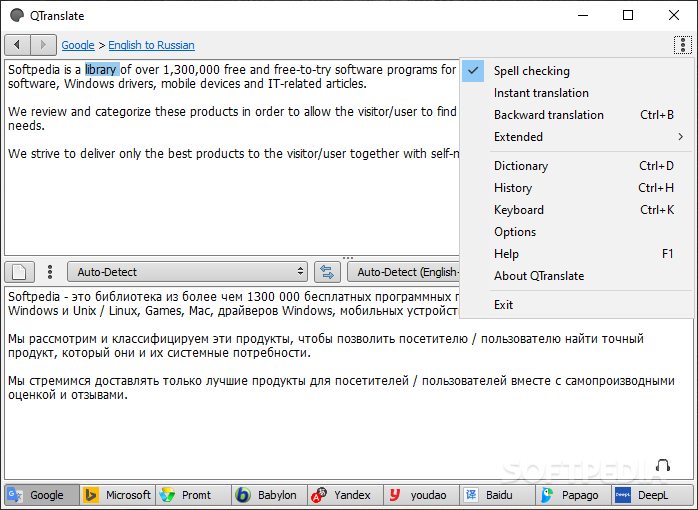The image size is (698, 510).
Task: Click the clear text page icon
Action: point(19,272)
